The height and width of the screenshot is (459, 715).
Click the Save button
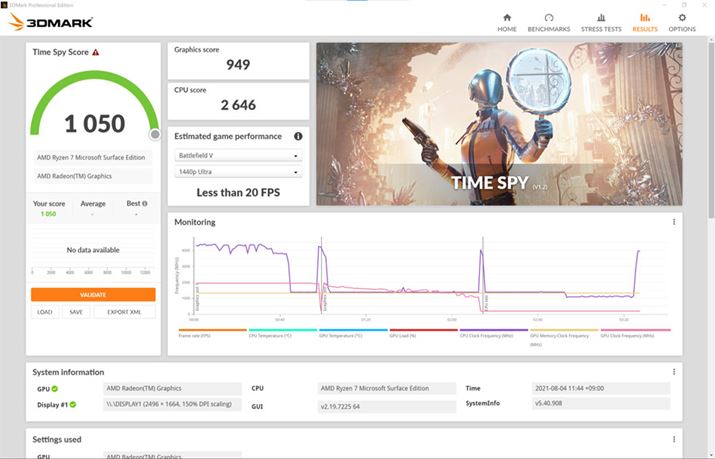pos(76,312)
